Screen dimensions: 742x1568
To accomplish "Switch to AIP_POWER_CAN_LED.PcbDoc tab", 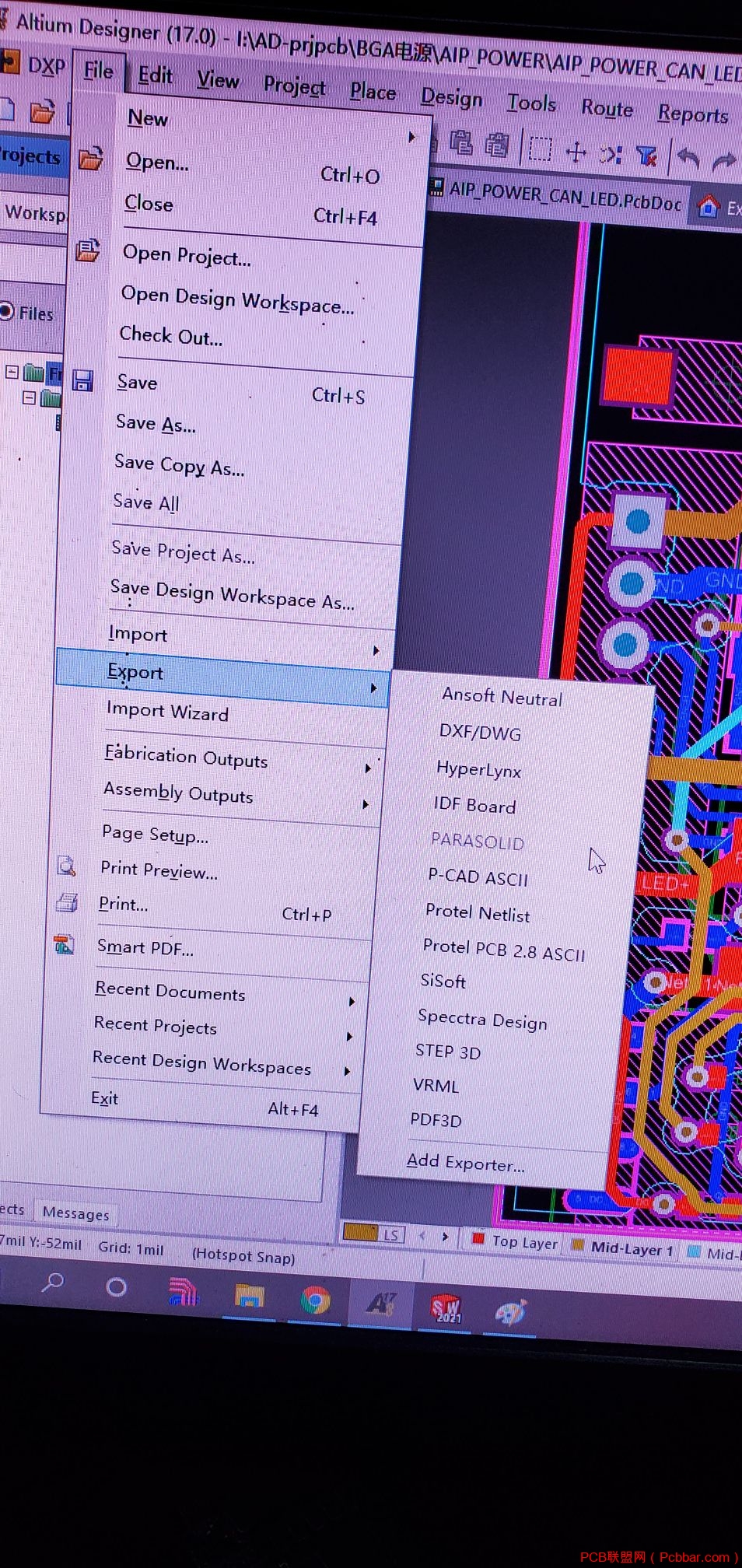I will (x=558, y=197).
